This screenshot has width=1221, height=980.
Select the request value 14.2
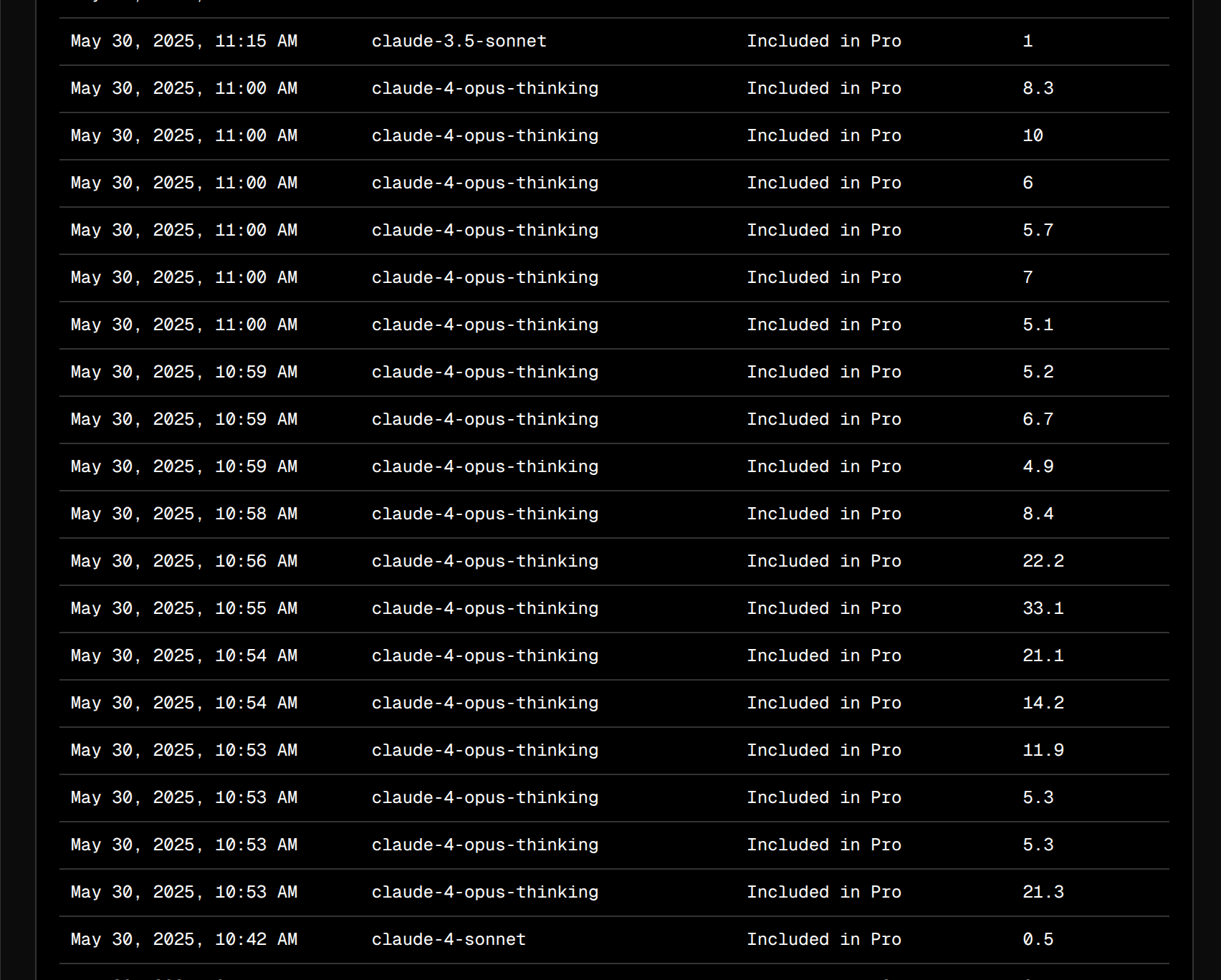click(1043, 703)
